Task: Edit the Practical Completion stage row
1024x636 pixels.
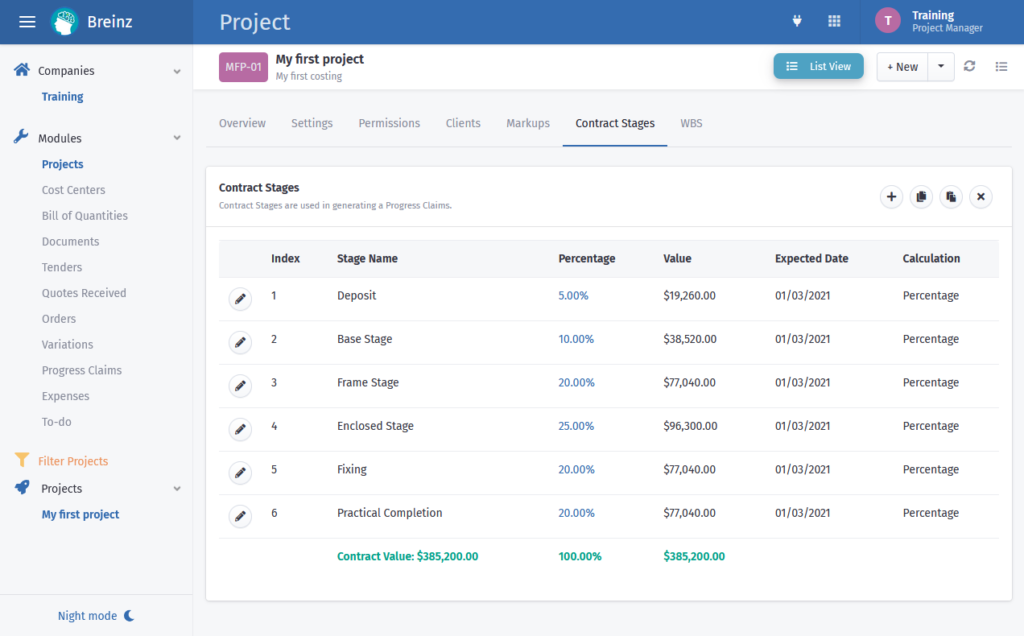Action: [240, 516]
